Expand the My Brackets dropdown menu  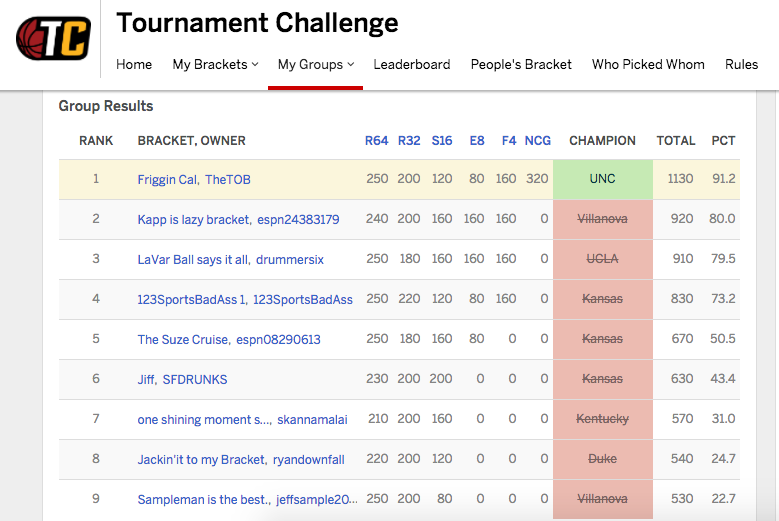tap(215, 64)
